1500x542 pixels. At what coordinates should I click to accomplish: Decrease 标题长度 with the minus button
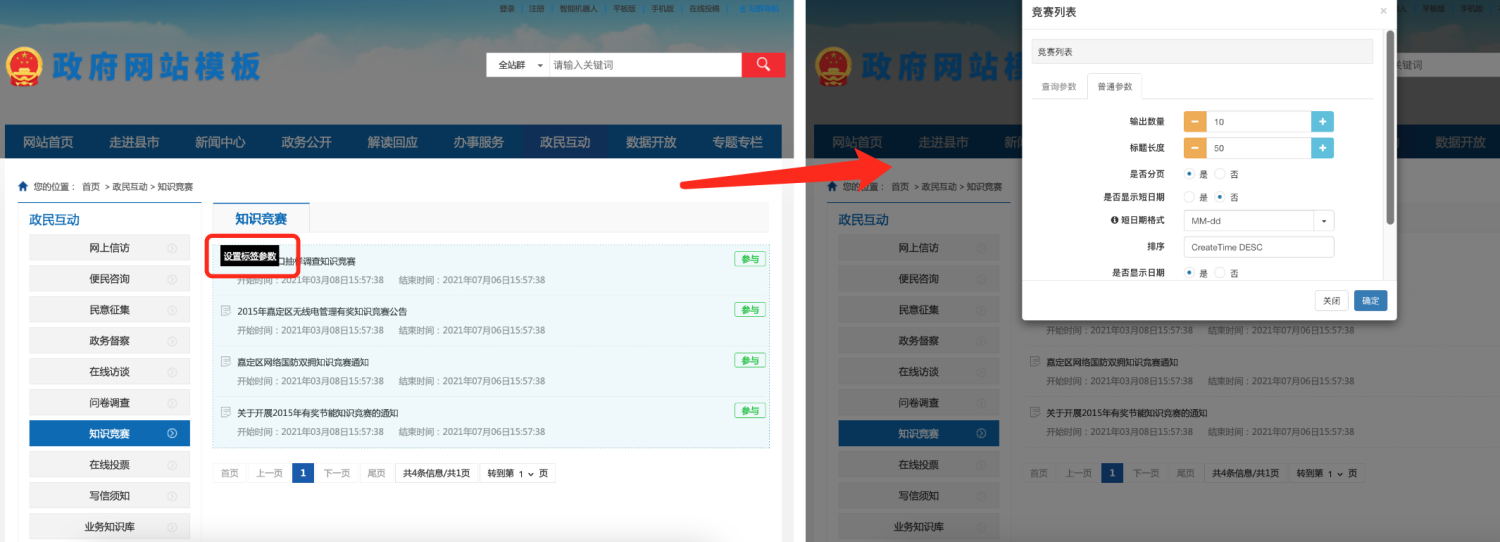1195,148
